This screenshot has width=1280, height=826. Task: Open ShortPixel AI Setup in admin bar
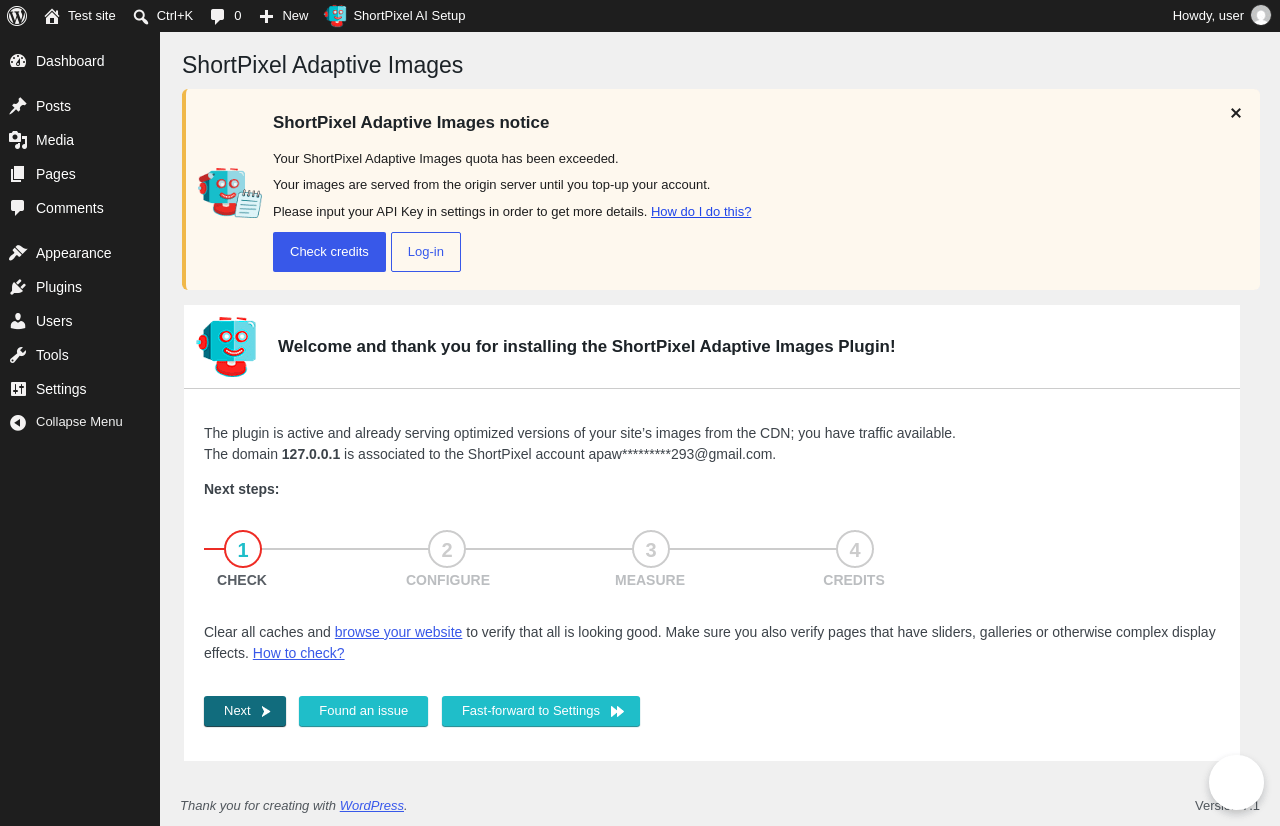click(x=409, y=16)
